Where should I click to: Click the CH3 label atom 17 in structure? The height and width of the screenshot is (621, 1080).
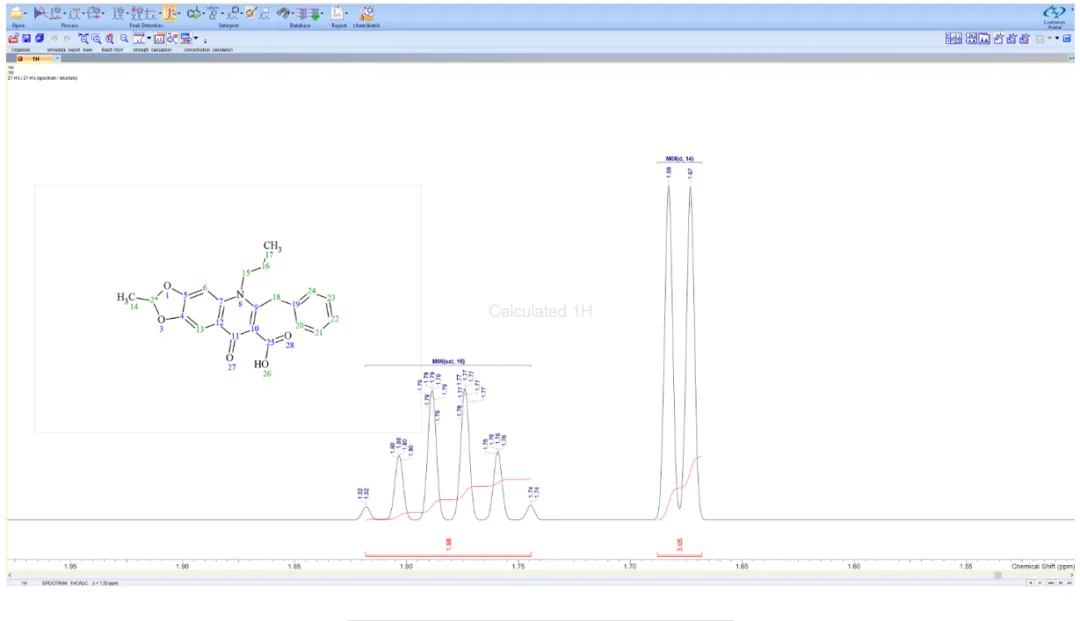click(x=271, y=246)
